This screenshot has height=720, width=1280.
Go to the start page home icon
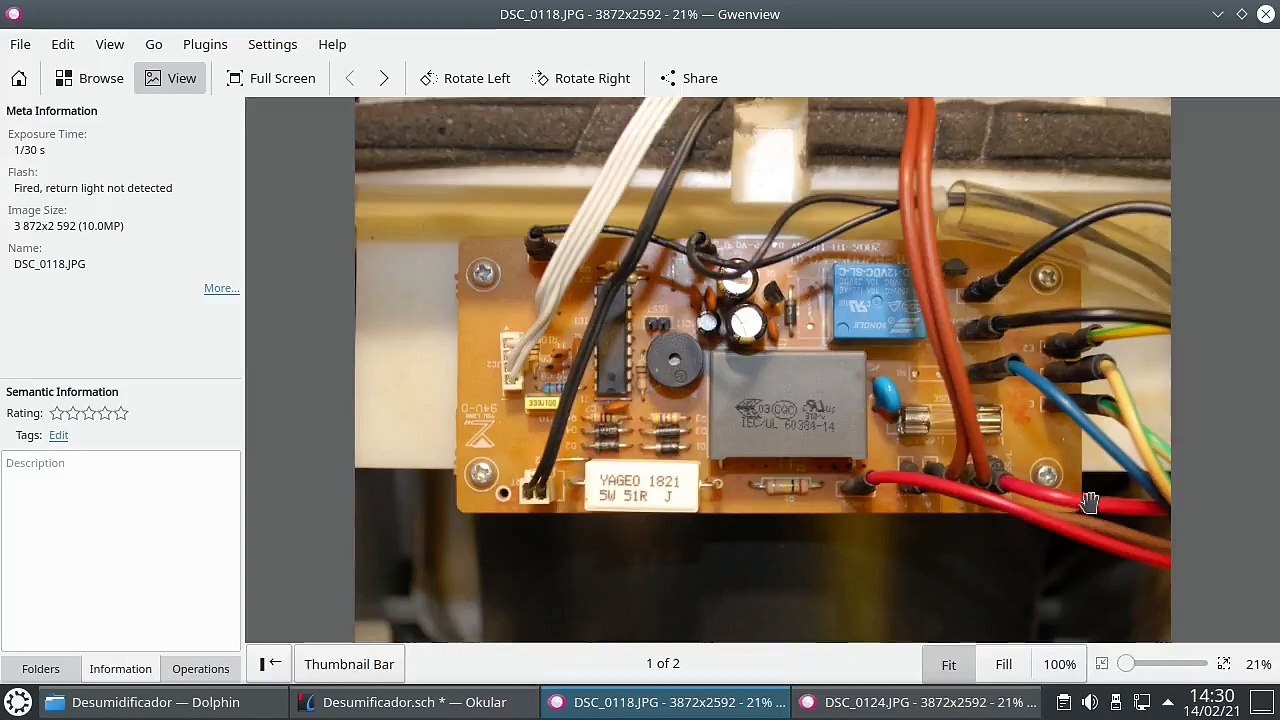click(19, 78)
